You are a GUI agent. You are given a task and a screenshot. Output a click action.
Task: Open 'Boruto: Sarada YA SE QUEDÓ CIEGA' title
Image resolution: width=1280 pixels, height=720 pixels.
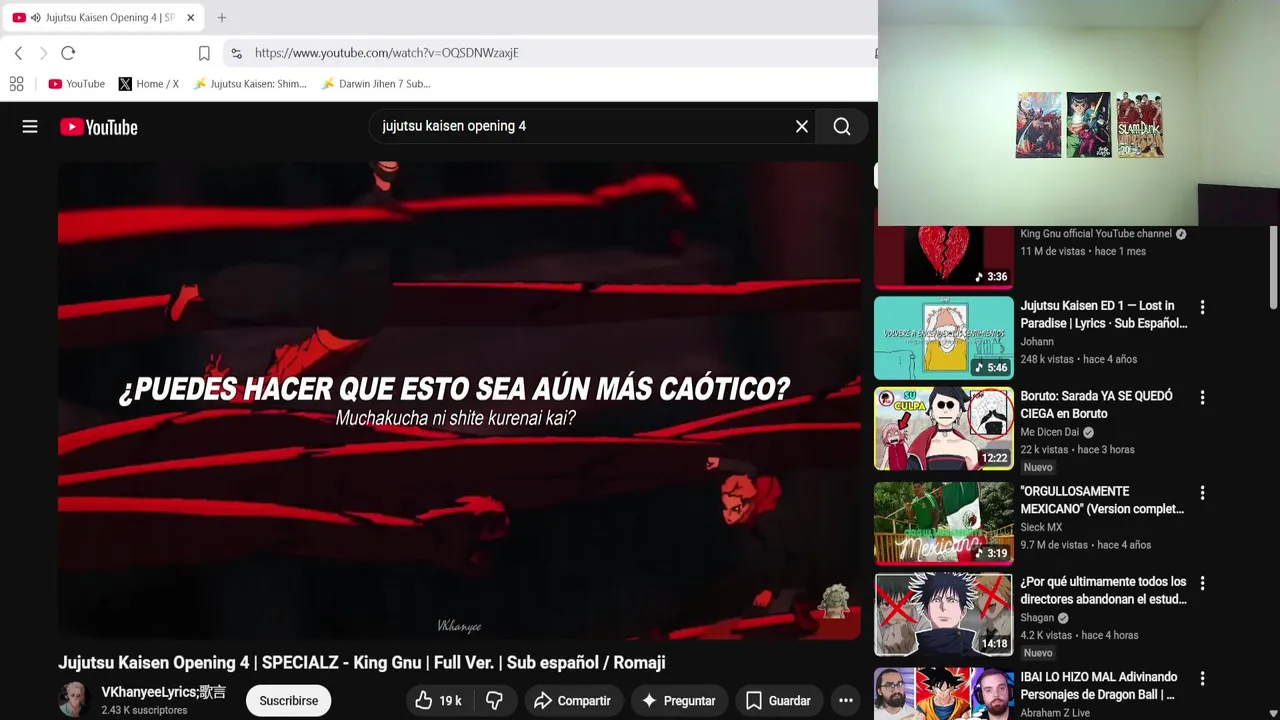(1097, 405)
